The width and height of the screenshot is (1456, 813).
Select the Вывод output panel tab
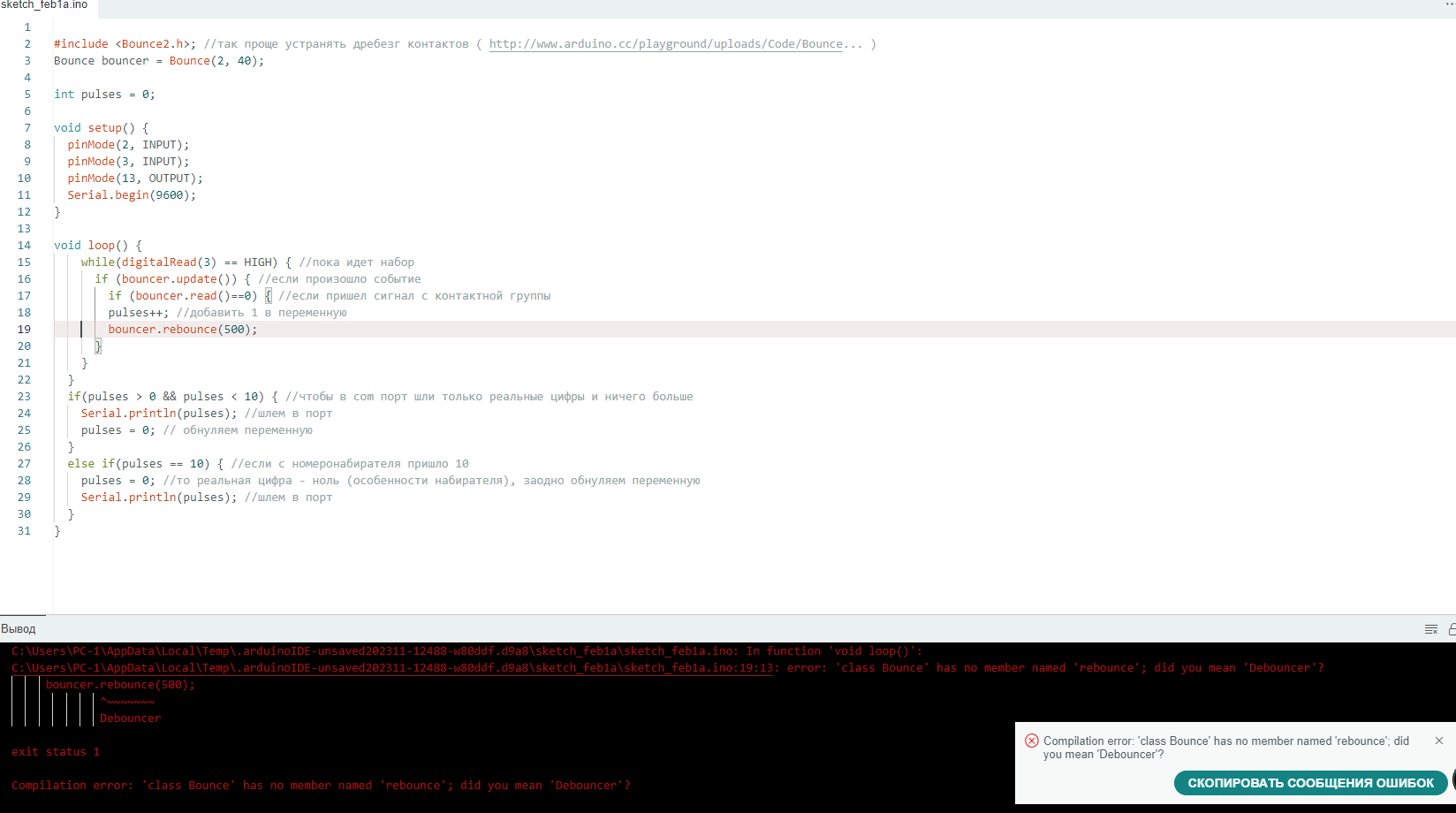19,629
